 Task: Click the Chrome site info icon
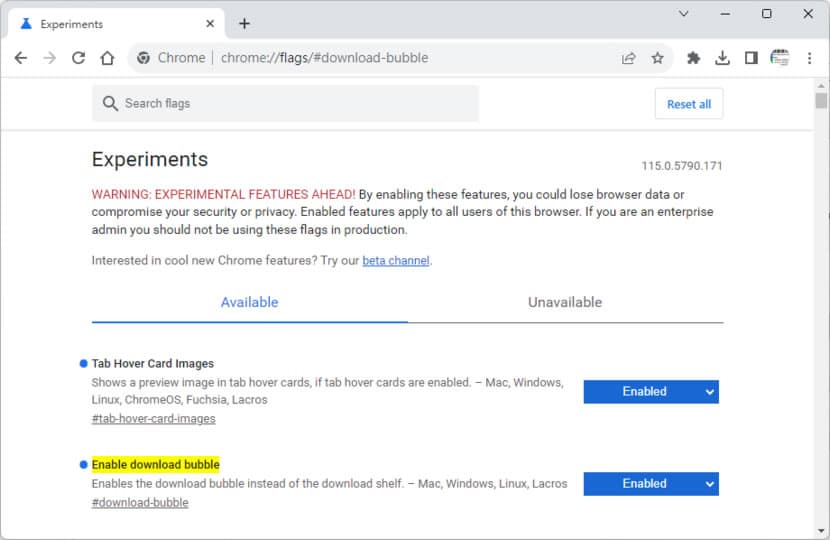pyautogui.click(x=143, y=58)
